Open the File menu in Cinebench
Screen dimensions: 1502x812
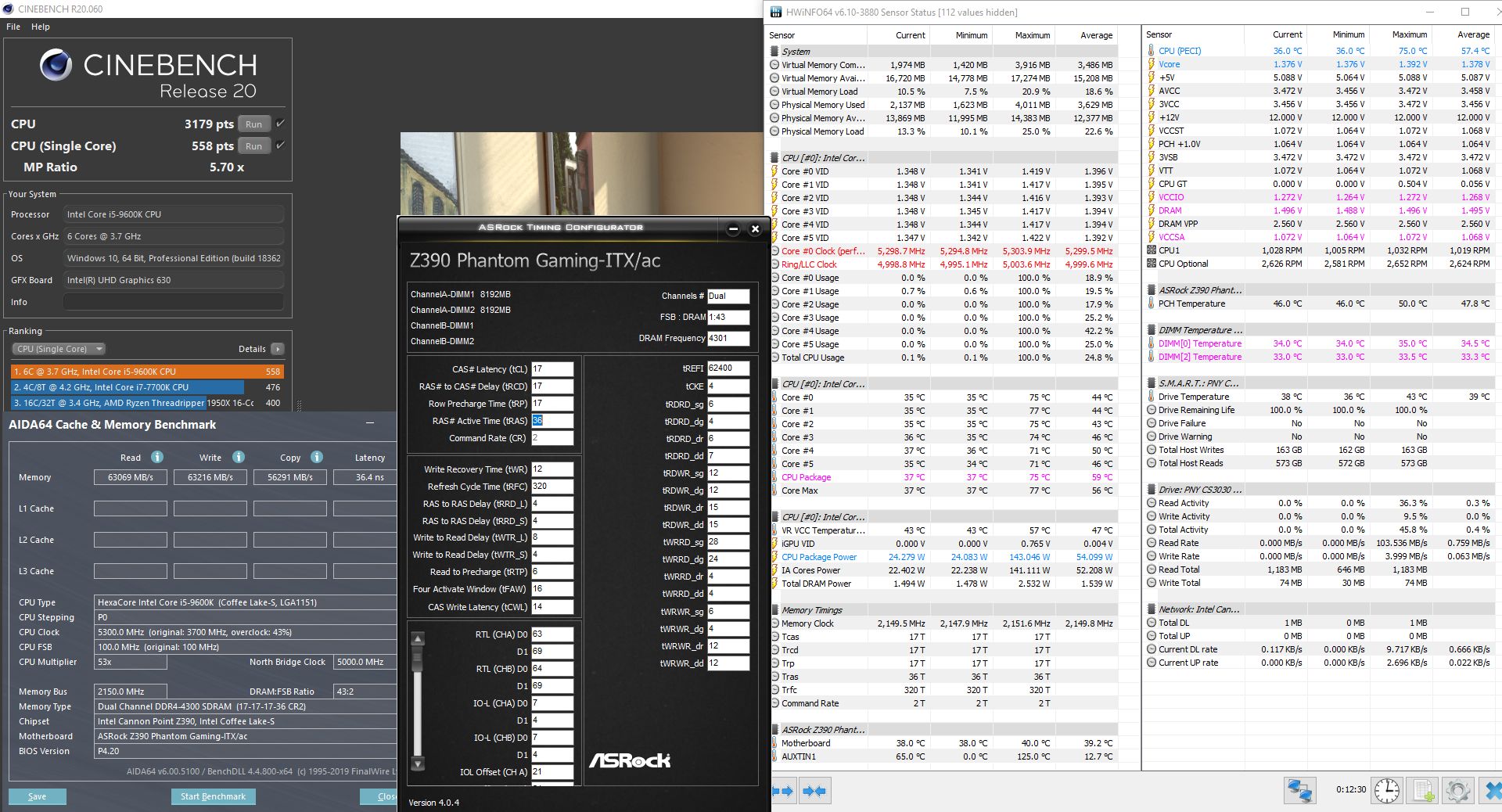pyautogui.click(x=13, y=27)
